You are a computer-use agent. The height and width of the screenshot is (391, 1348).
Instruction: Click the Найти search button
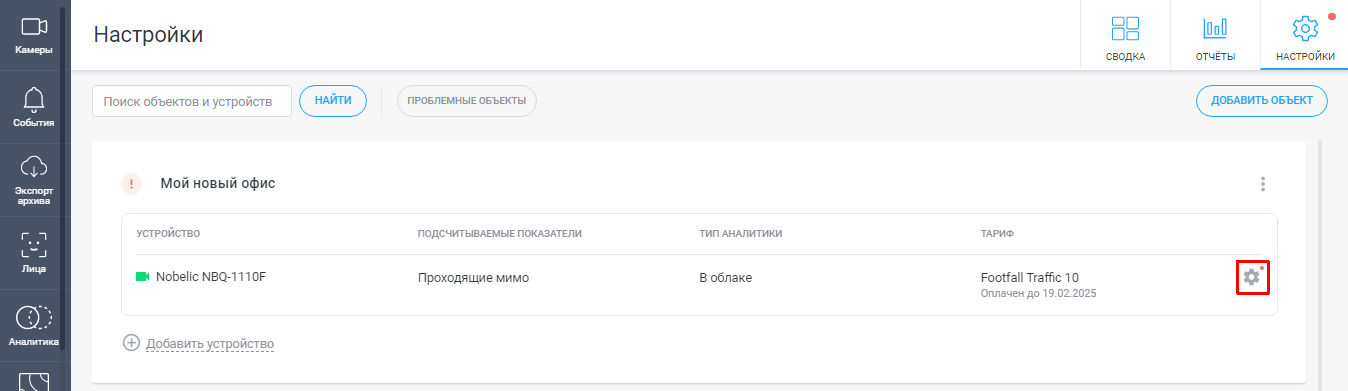click(x=333, y=101)
